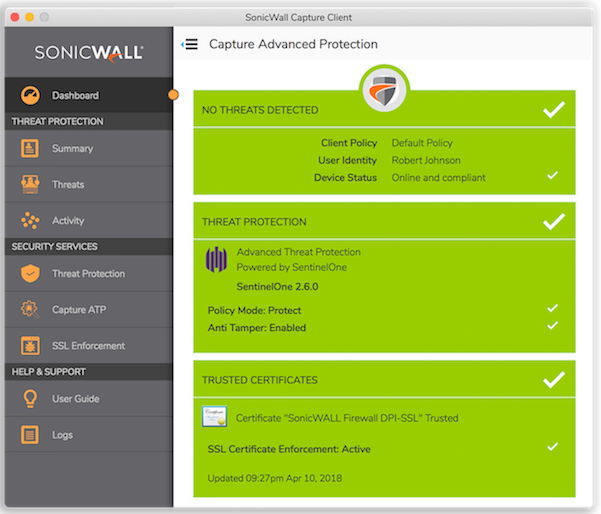Click the Activity dots icon
Screen dimensions: 601x514
click(x=30, y=220)
